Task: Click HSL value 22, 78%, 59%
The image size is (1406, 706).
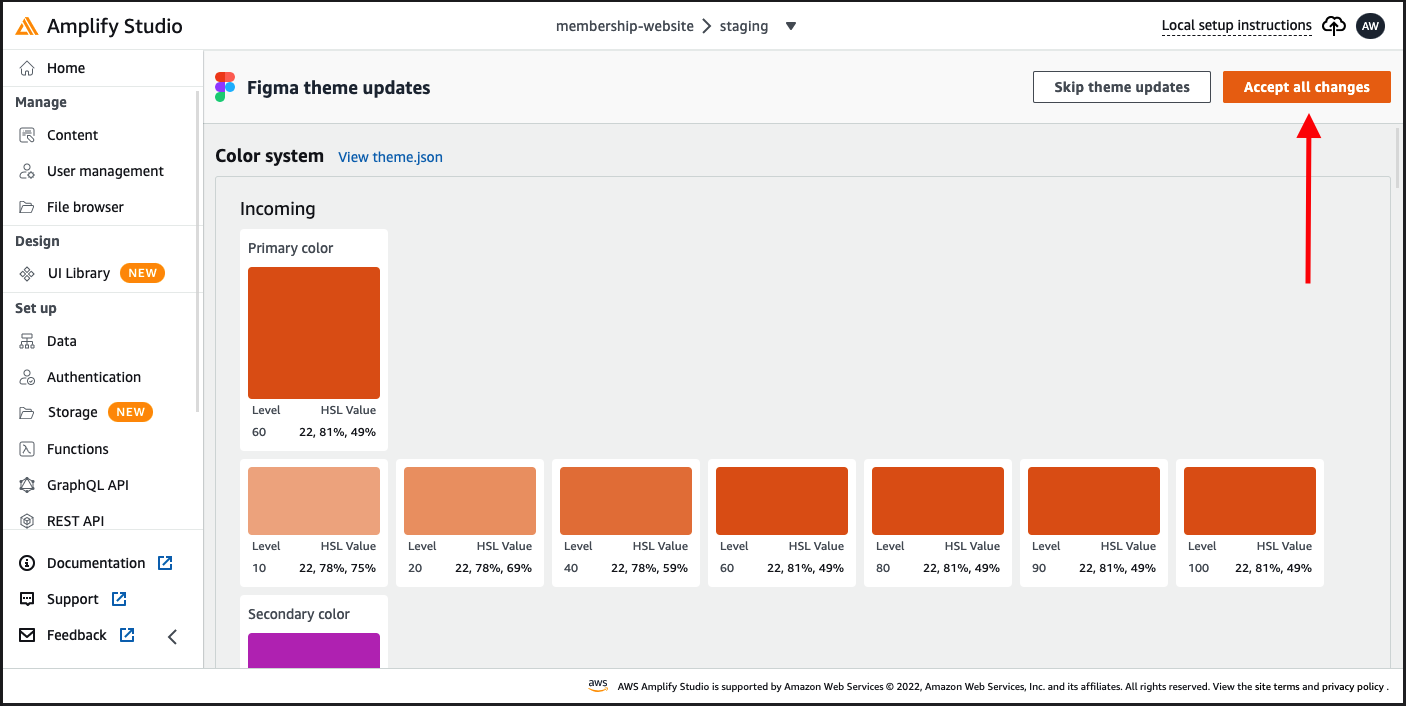Action: coord(649,568)
